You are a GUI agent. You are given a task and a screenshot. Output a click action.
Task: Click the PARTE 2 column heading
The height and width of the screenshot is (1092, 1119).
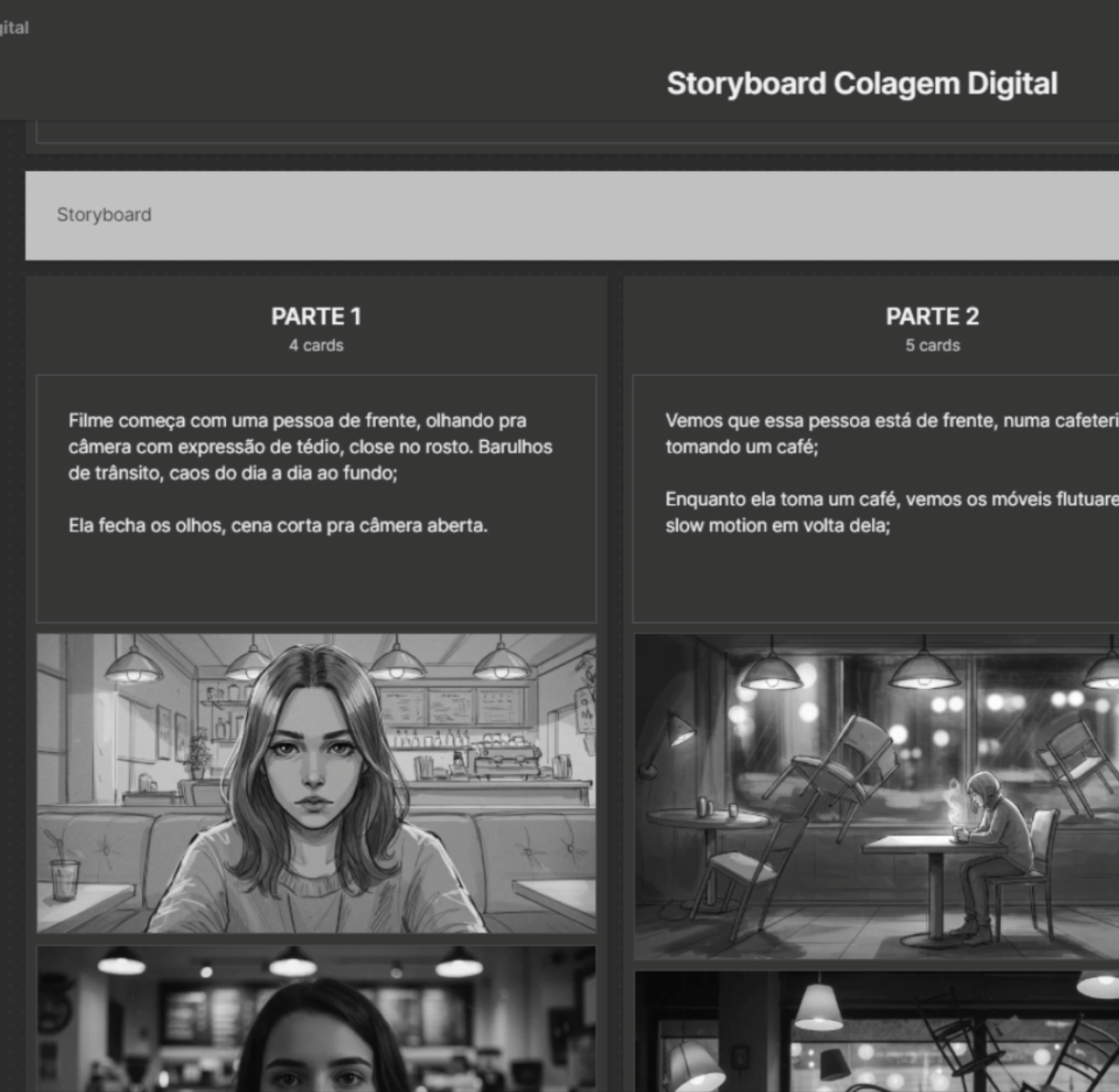point(932,316)
